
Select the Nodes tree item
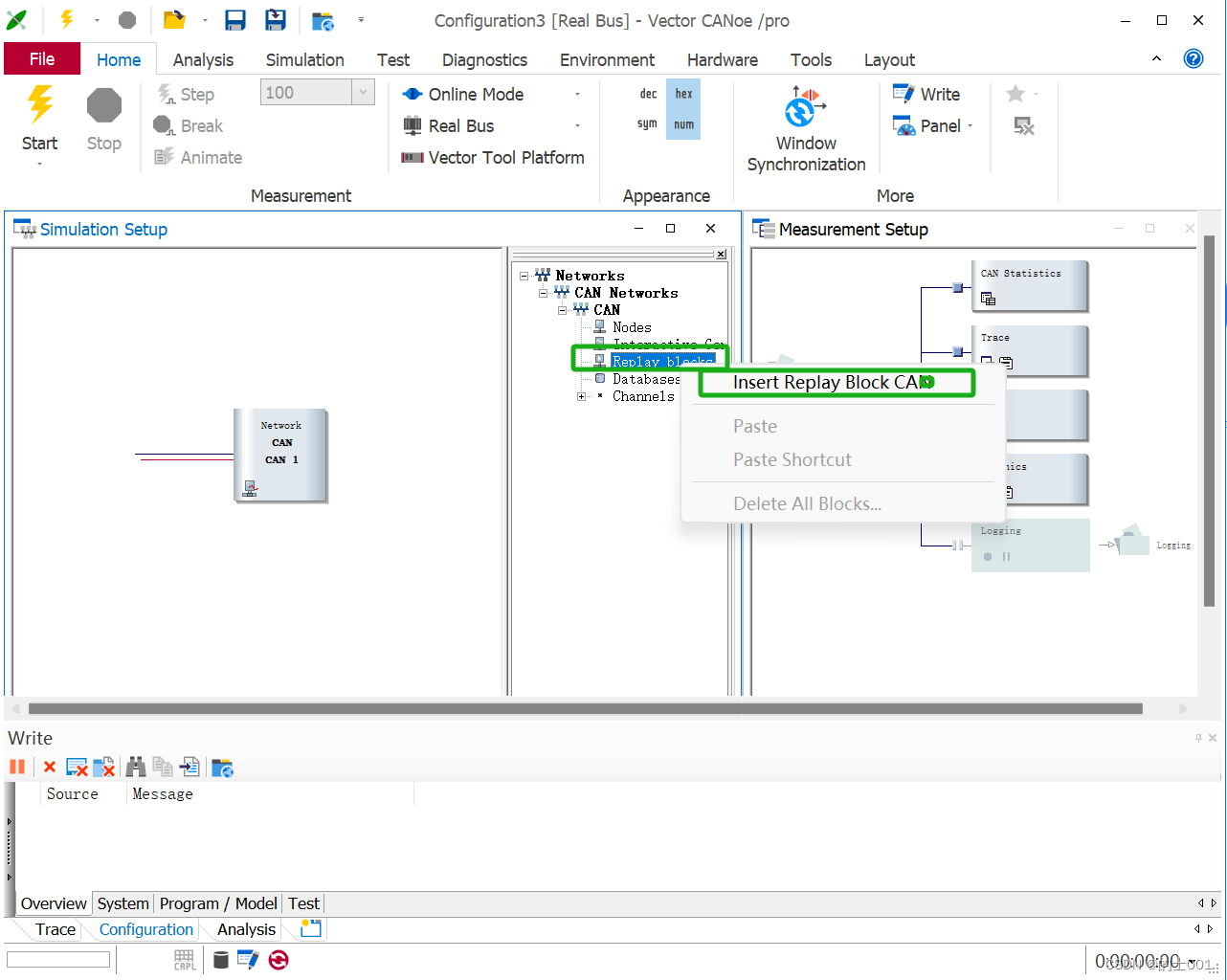coord(632,327)
